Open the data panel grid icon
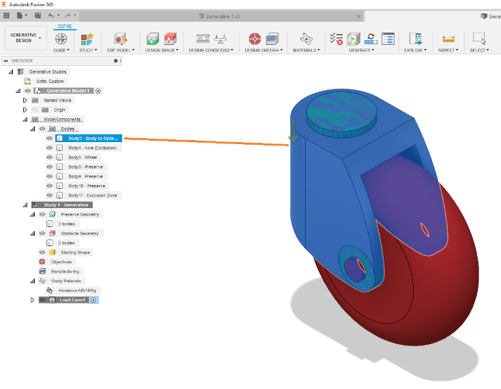Screen dimensions: 501x389 (6, 15)
